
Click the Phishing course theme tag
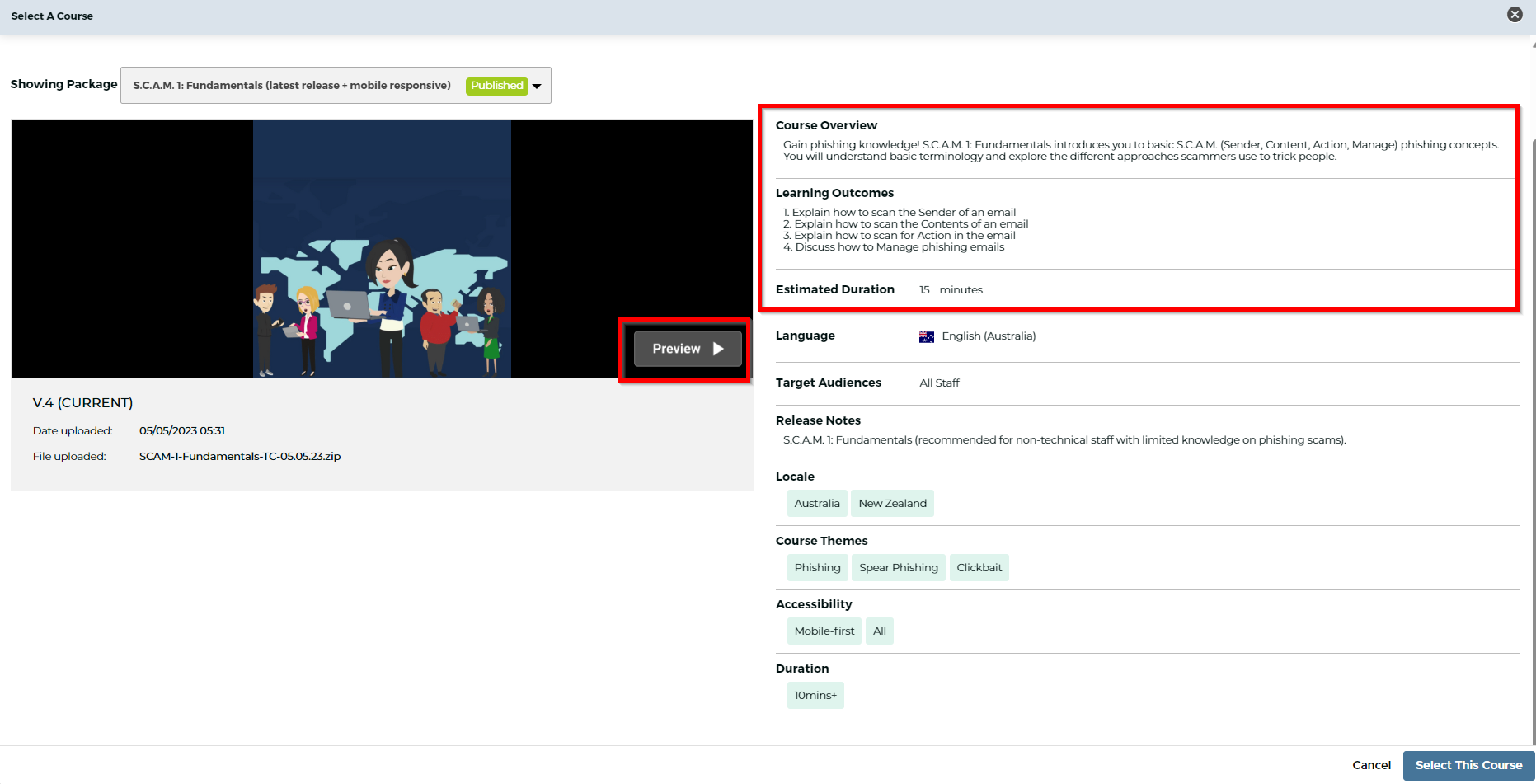[817, 568]
